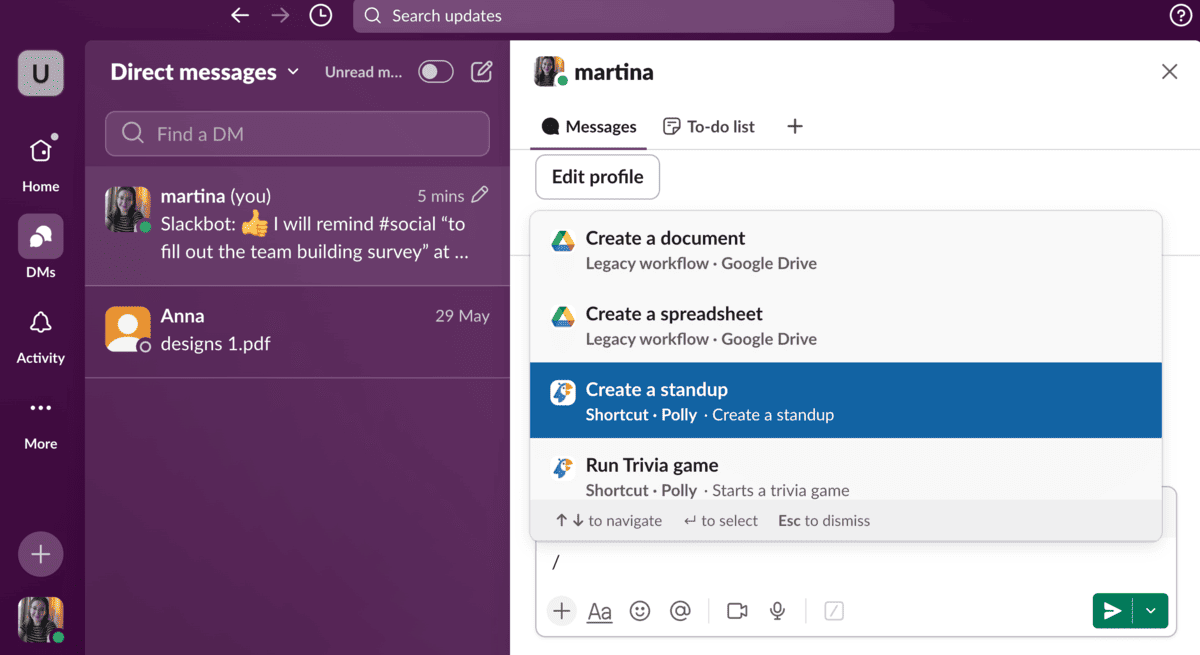Mention someone with @ icon

[x=680, y=611]
